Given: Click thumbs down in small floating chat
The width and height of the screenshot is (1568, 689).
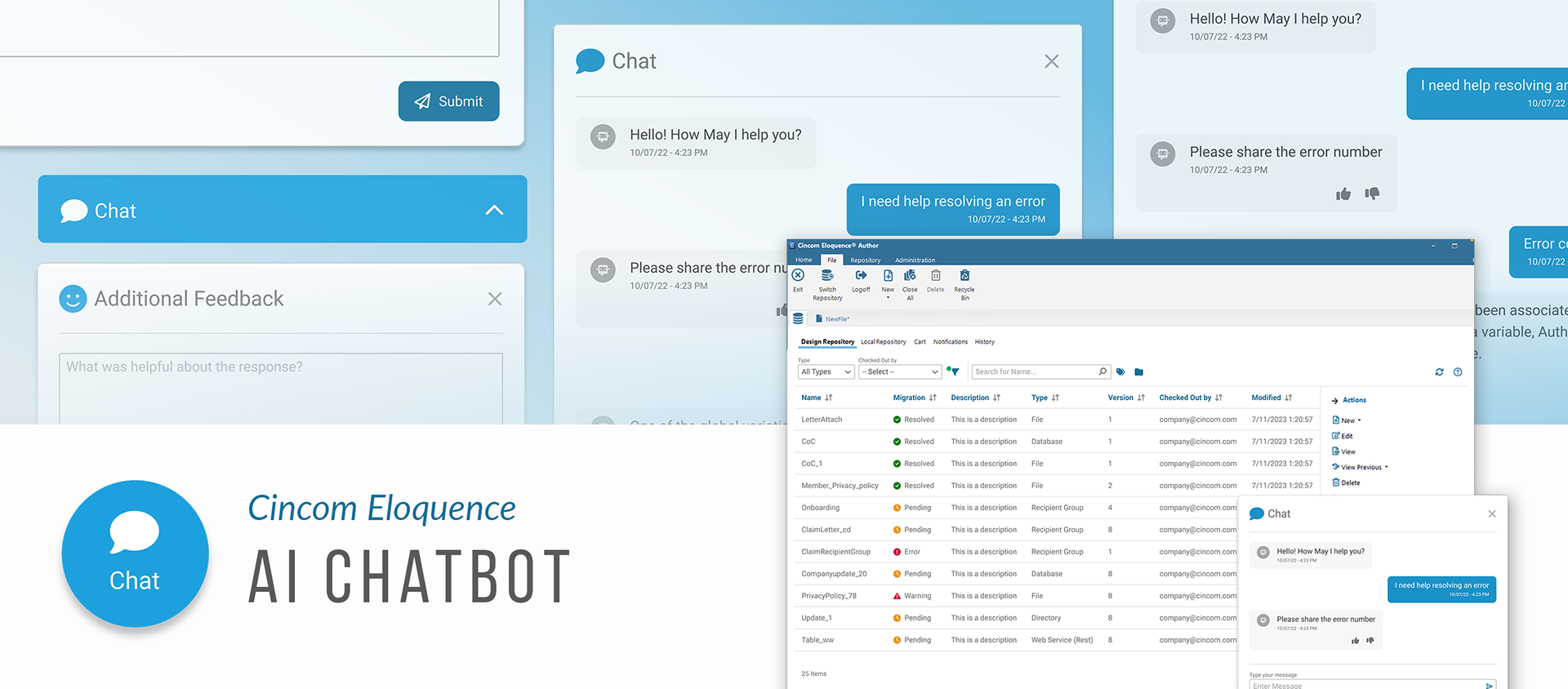Looking at the screenshot, I should click(1370, 641).
